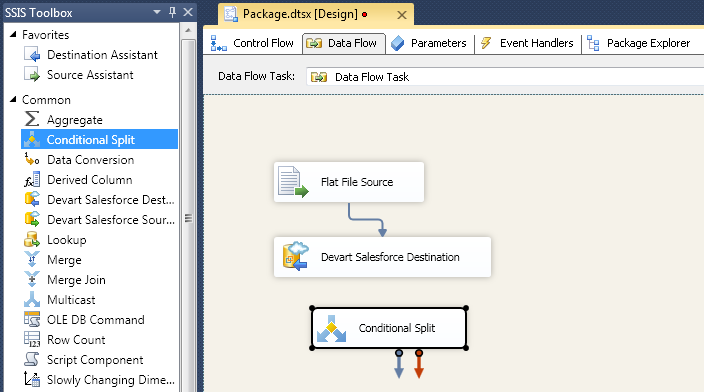Select the Conditional Split label on canvas

click(x=397, y=328)
